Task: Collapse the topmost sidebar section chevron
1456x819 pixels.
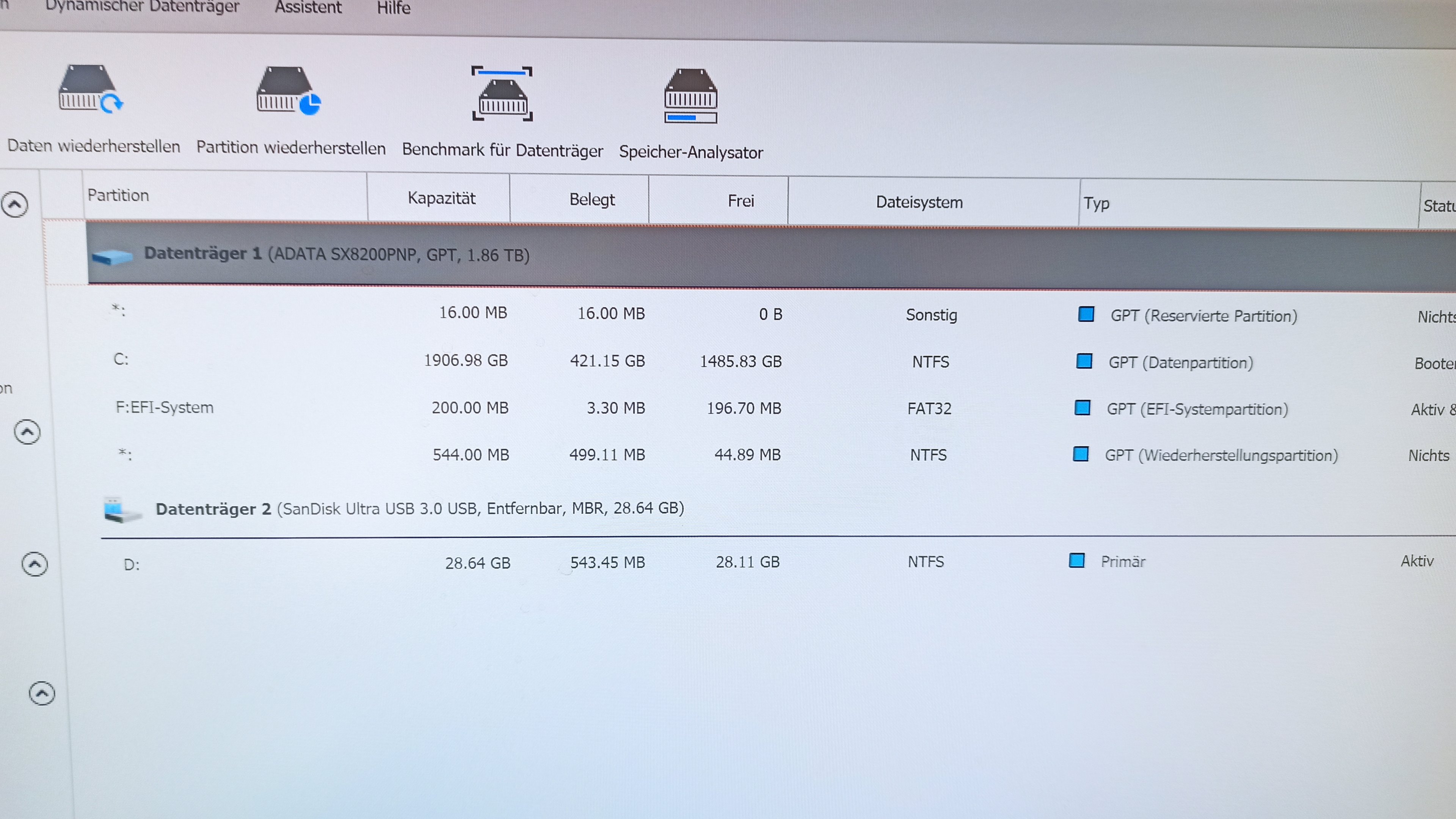Action: 15,204
